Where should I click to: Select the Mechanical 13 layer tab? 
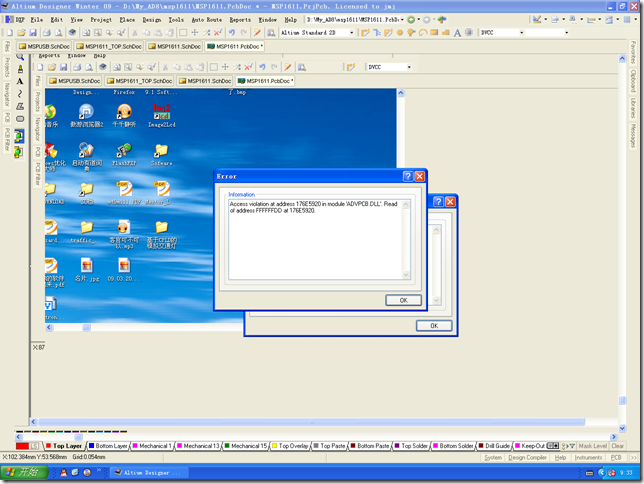coord(198,446)
